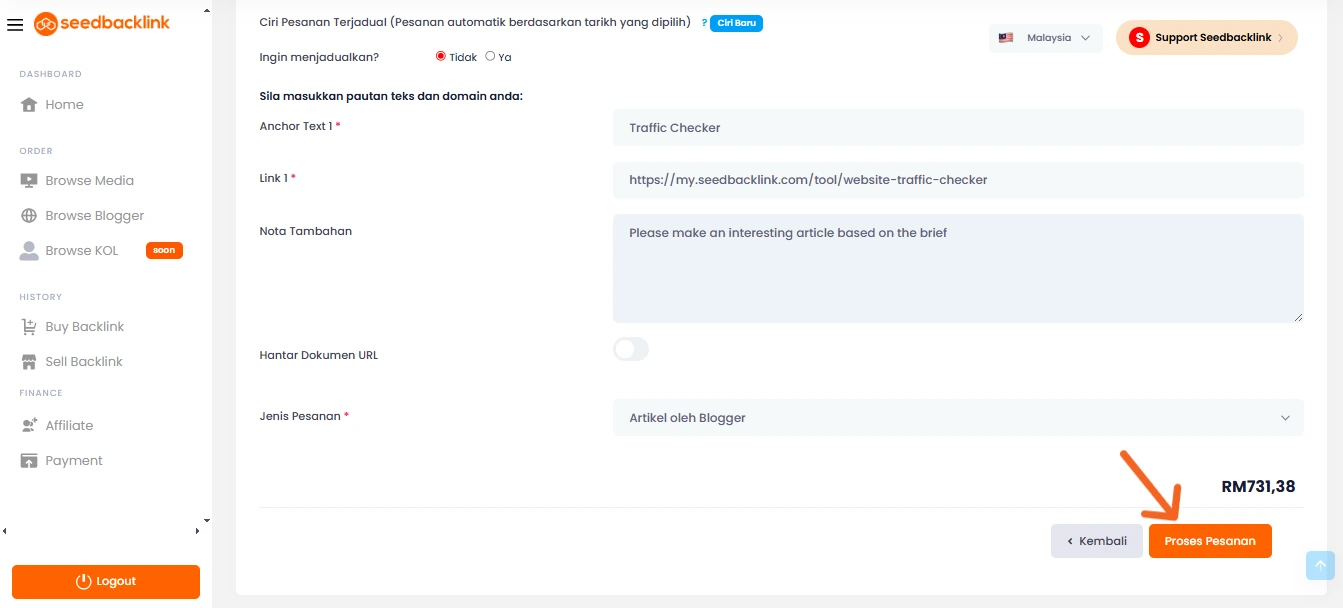
Task: Click the Seedbacklink logo
Action: pyautogui.click(x=102, y=23)
